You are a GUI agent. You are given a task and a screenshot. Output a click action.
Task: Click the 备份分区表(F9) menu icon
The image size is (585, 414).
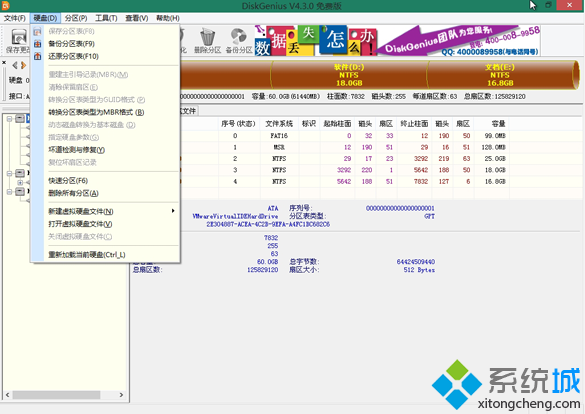[x=38, y=44]
